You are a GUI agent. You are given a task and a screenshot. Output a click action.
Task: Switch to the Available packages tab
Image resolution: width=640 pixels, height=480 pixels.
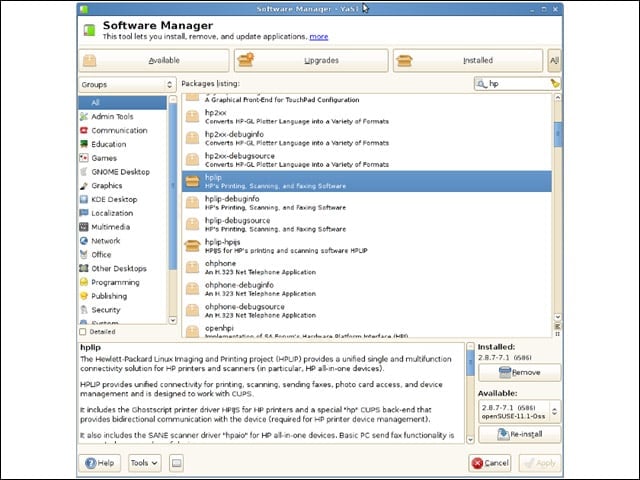(x=154, y=61)
